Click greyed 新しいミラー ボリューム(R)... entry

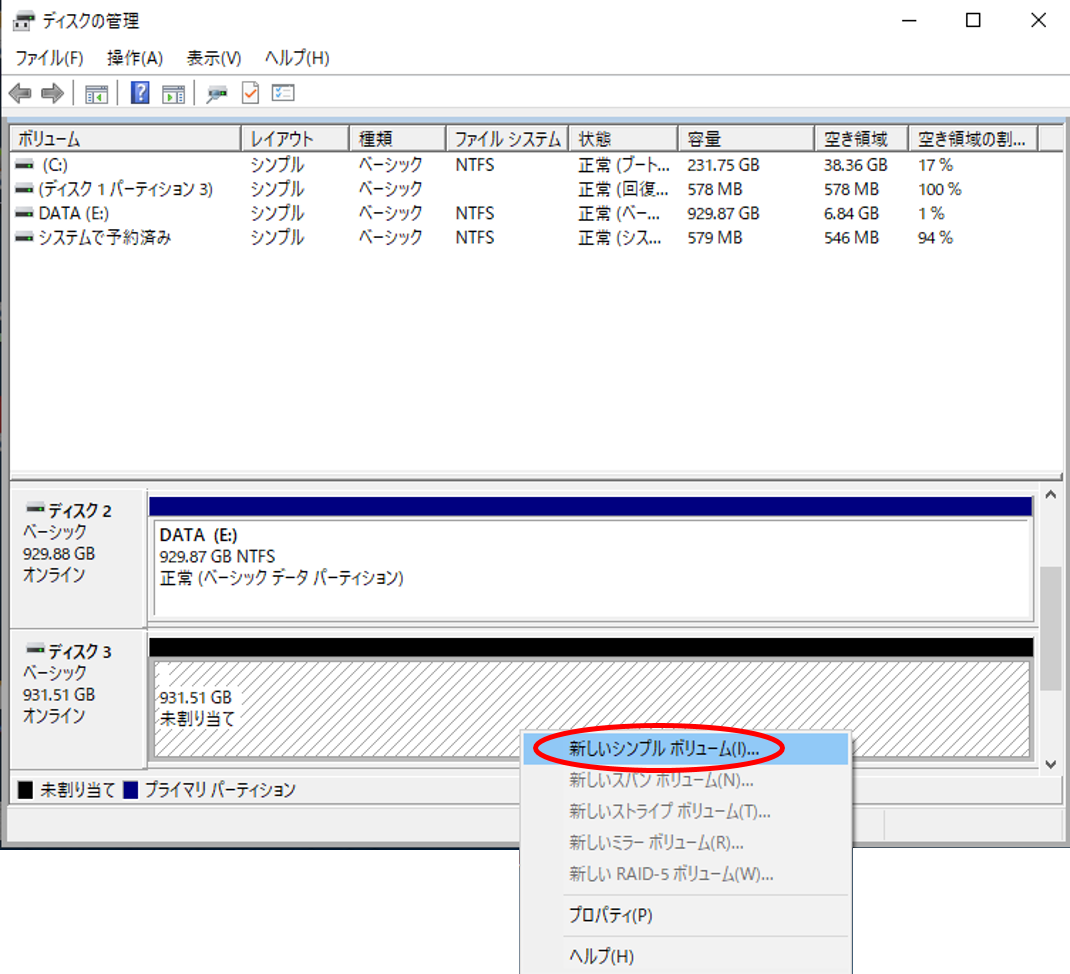pos(686,842)
